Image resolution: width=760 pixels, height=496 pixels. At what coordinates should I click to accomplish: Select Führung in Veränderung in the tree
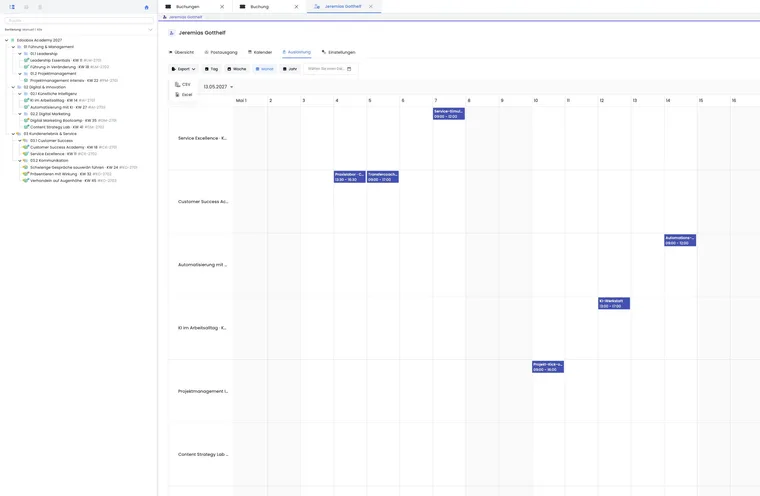pos(69,67)
